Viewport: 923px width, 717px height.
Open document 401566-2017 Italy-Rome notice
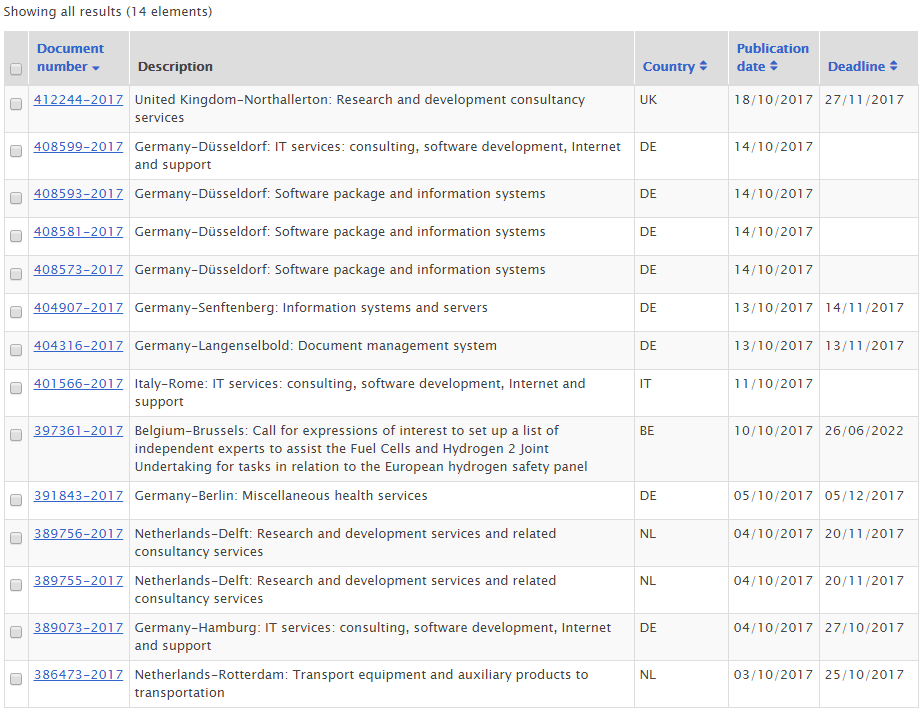[78, 384]
